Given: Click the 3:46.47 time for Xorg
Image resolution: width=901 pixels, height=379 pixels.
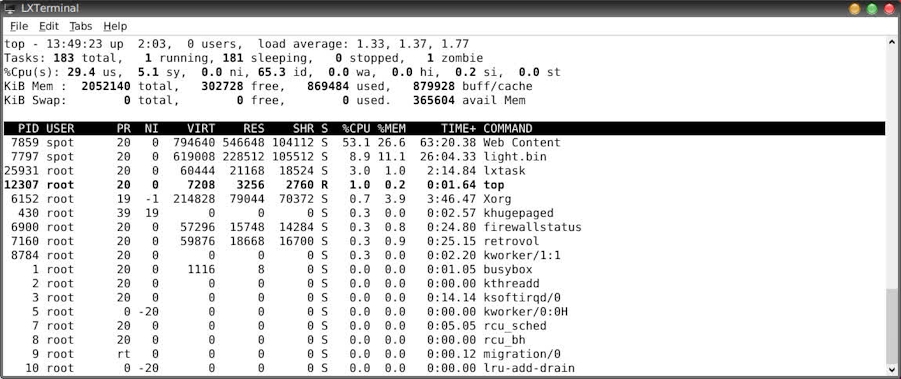Looking at the screenshot, I should click(452, 199).
